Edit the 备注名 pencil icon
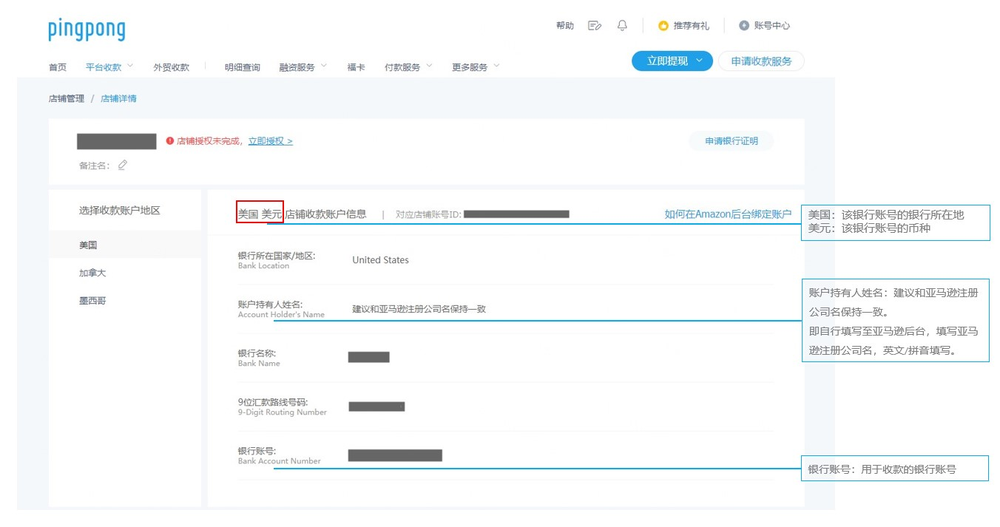 pos(123,165)
